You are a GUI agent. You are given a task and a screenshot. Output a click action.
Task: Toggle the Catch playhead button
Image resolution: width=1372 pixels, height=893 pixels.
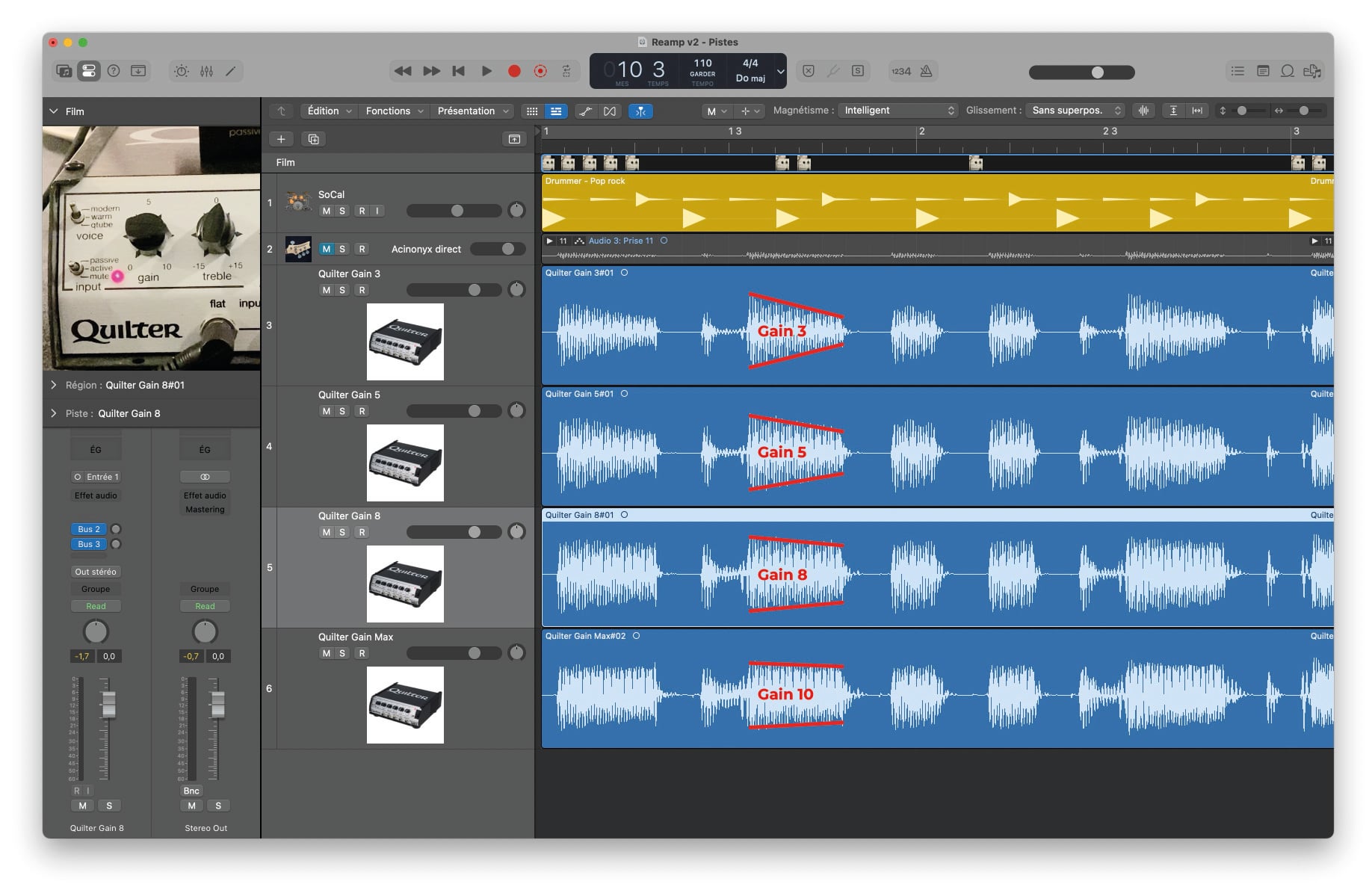click(x=640, y=111)
